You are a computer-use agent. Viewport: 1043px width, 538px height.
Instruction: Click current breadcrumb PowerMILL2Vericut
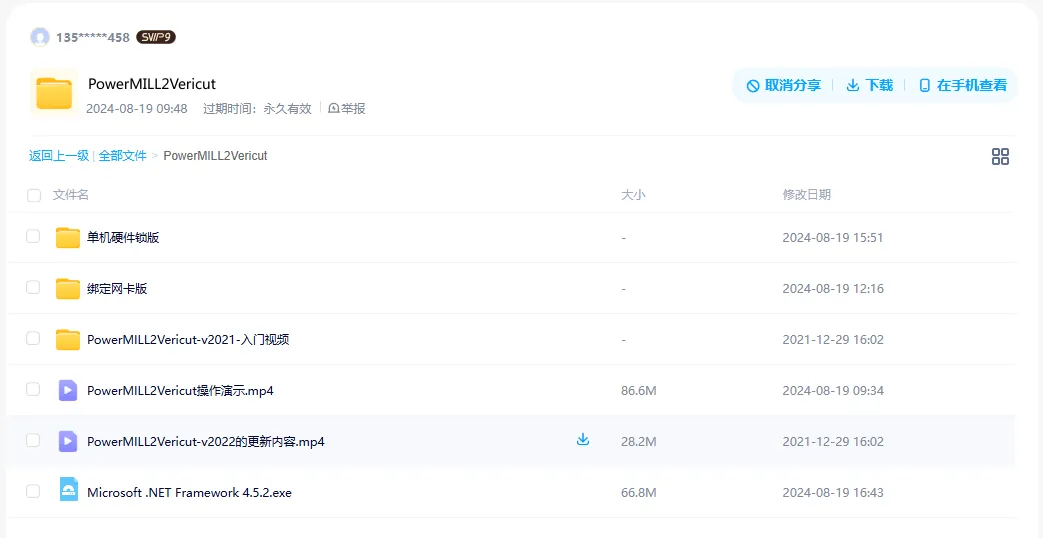[x=216, y=156]
